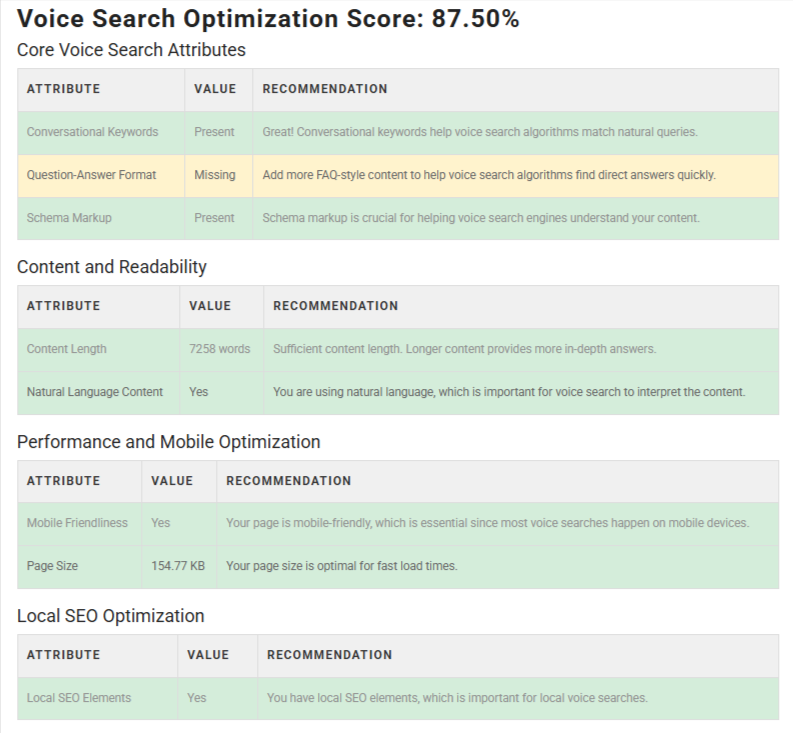
Task: Select the schema markup recommendation text
Action: (481, 218)
